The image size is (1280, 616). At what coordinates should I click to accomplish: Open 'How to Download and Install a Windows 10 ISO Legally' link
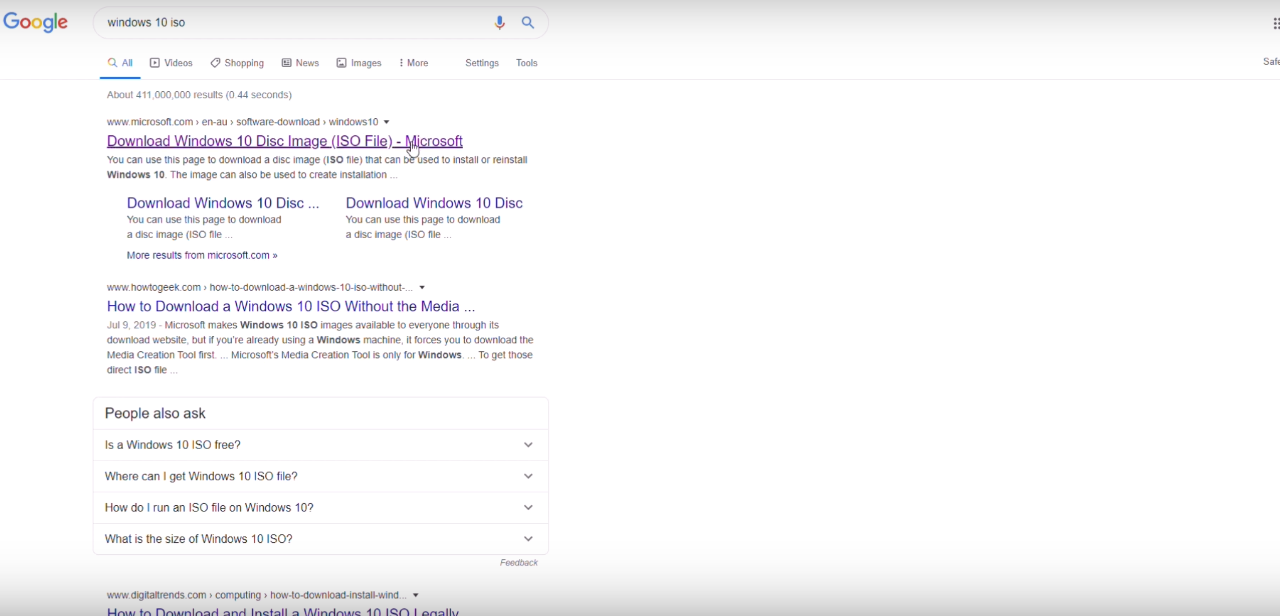coord(283,611)
